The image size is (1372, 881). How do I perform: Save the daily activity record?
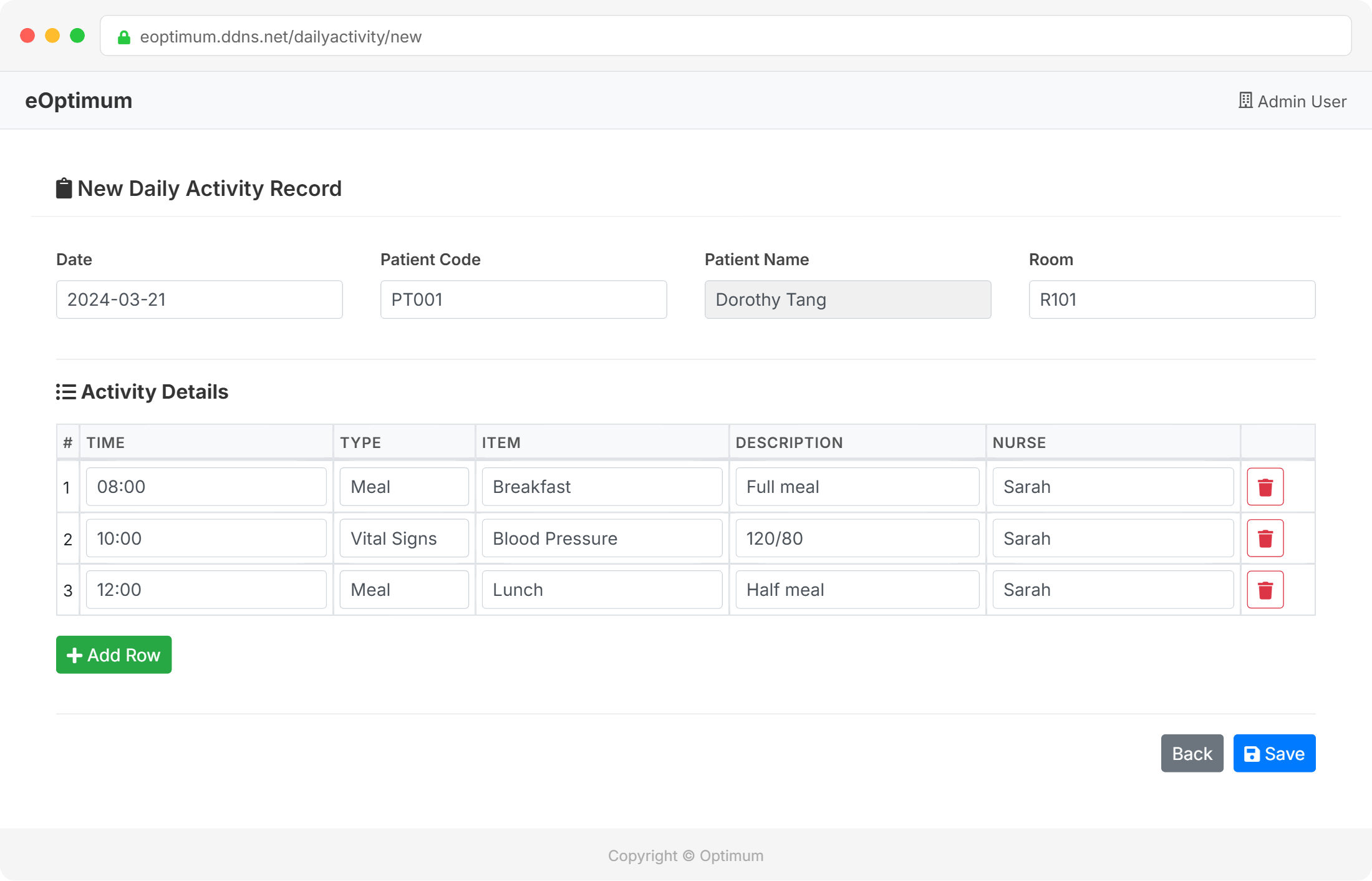point(1274,753)
